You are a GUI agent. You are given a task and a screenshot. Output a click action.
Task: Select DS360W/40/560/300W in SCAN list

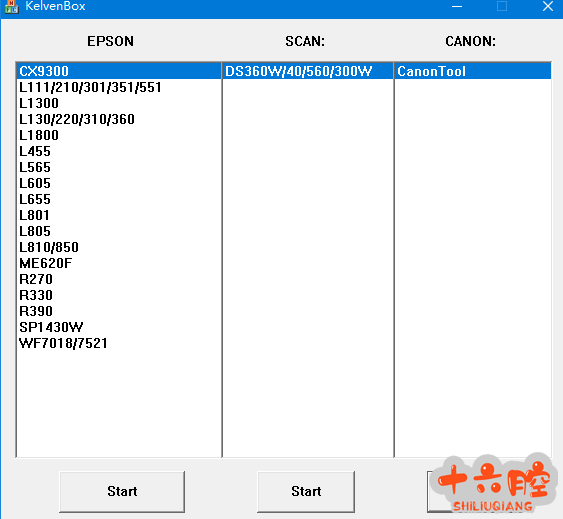[308, 71]
